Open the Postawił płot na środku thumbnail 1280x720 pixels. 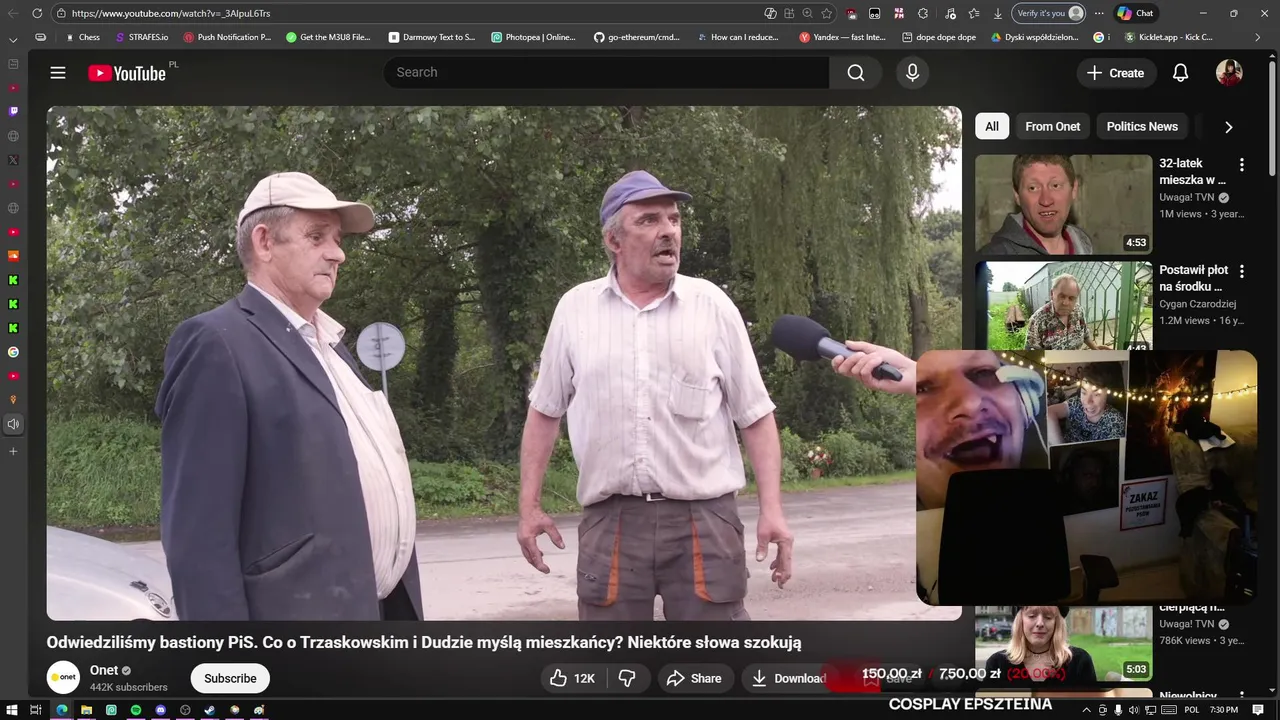1063,306
